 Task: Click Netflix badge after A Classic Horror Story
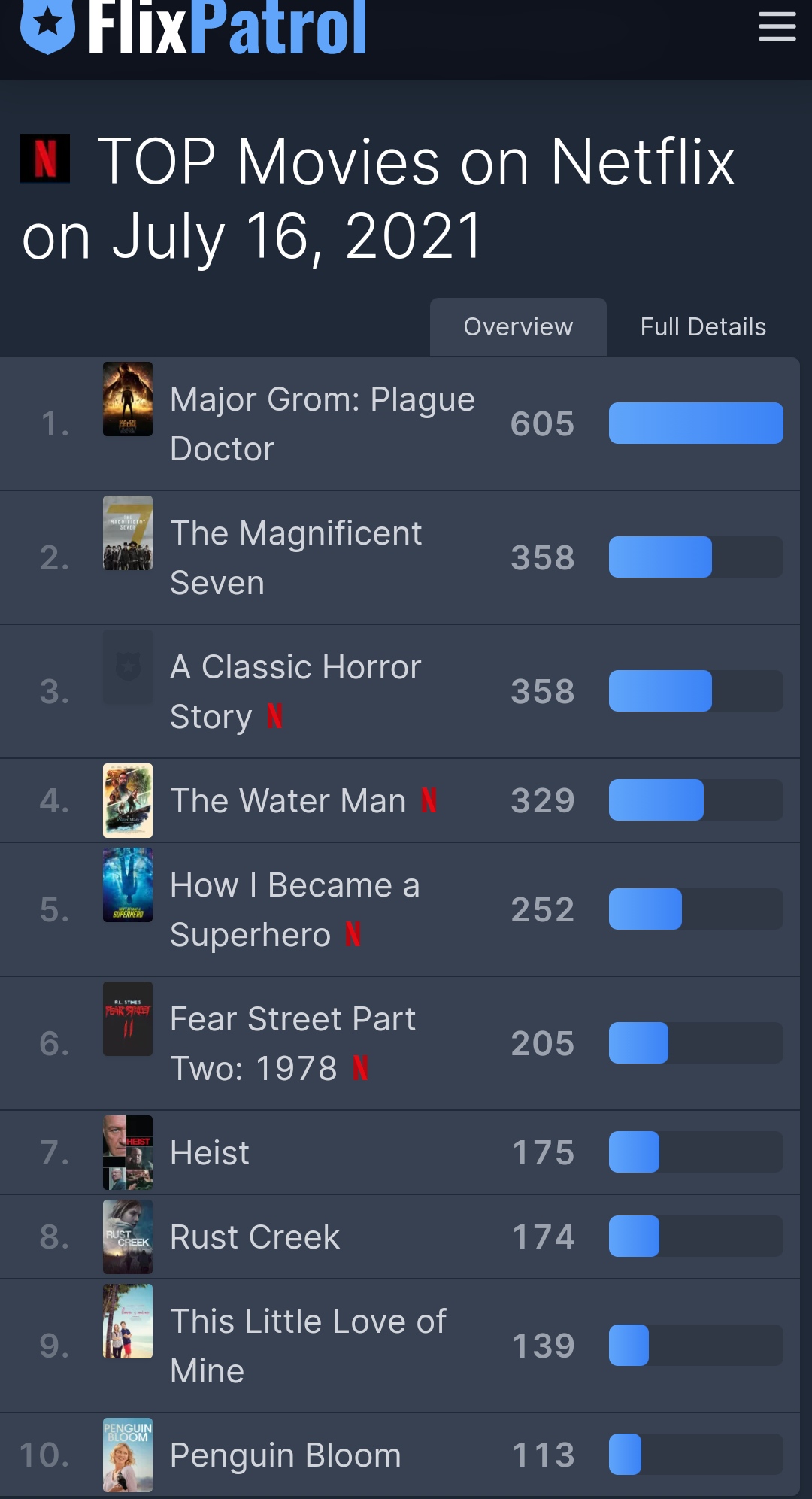(275, 716)
